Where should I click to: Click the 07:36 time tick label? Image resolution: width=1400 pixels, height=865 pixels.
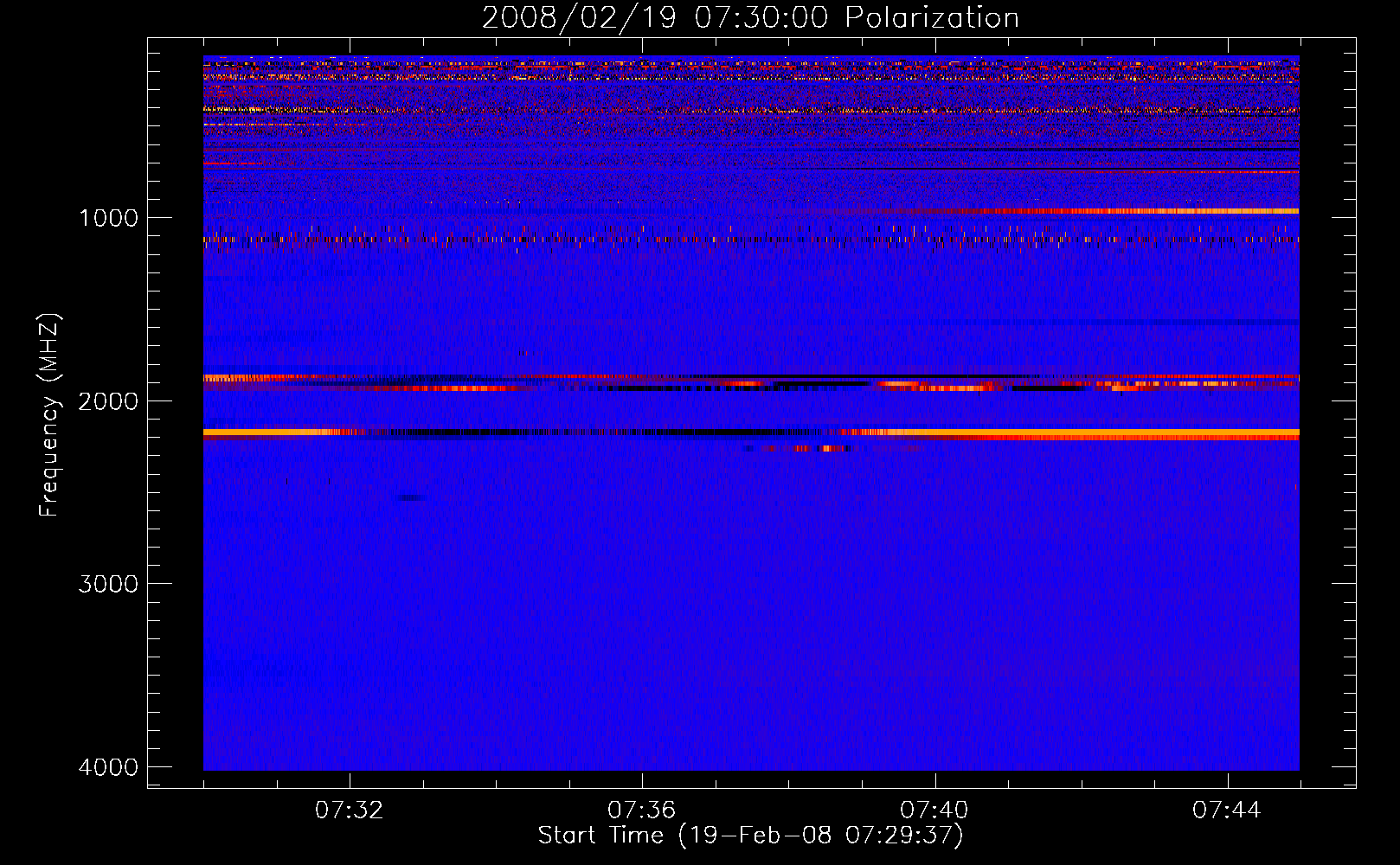coord(642,811)
